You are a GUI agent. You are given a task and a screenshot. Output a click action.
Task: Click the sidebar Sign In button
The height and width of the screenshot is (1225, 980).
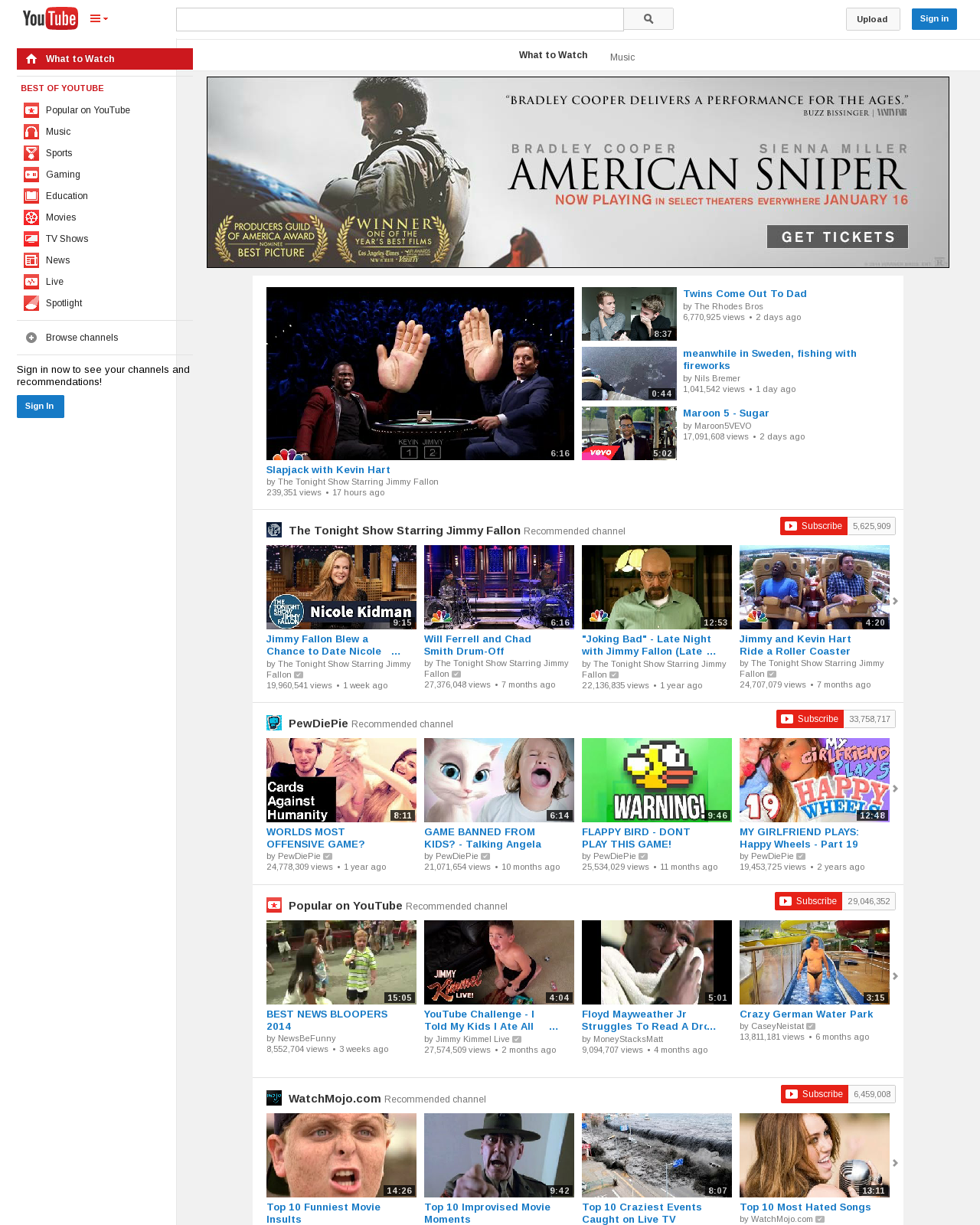41,407
